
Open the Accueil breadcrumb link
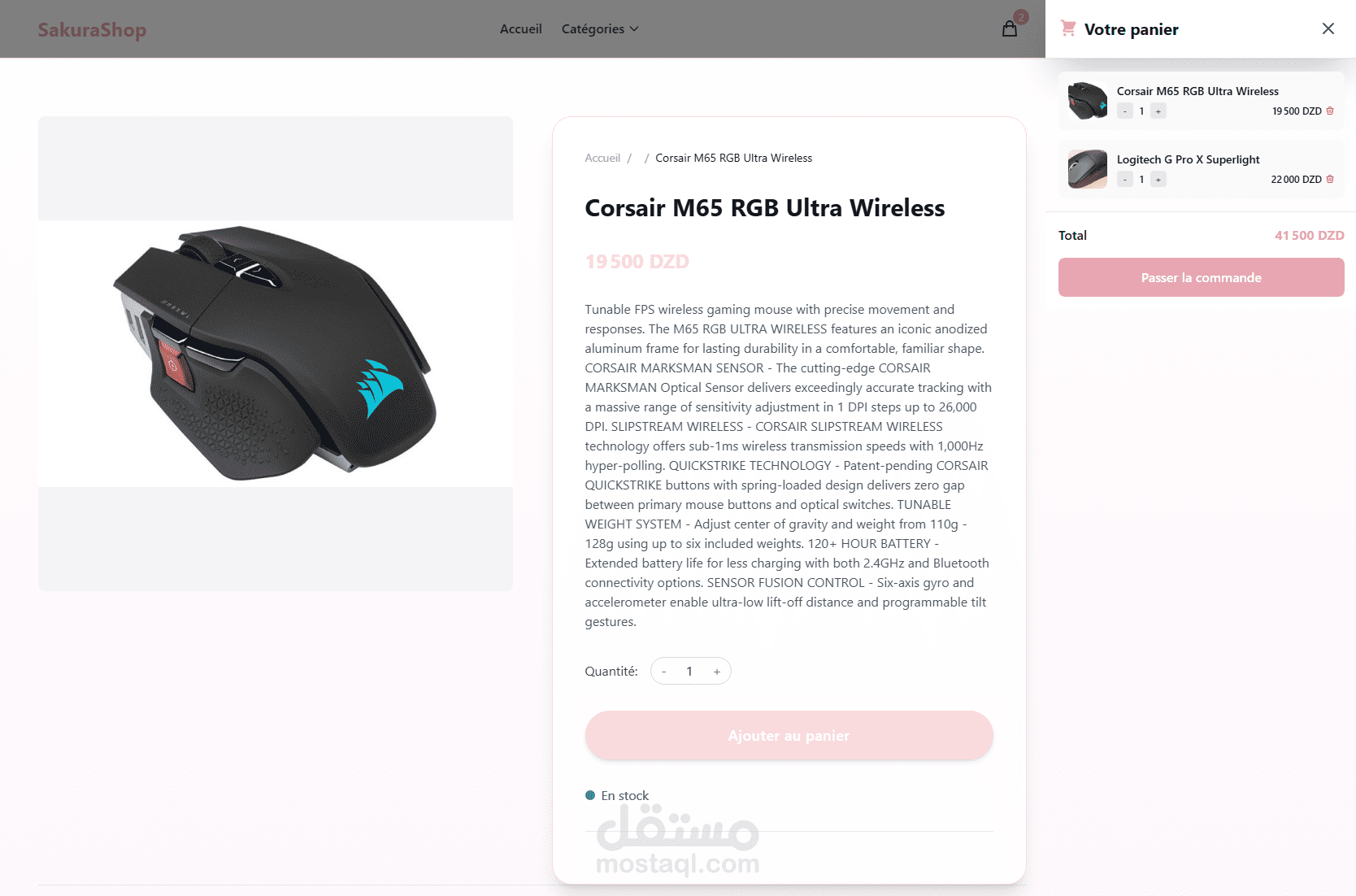point(602,158)
